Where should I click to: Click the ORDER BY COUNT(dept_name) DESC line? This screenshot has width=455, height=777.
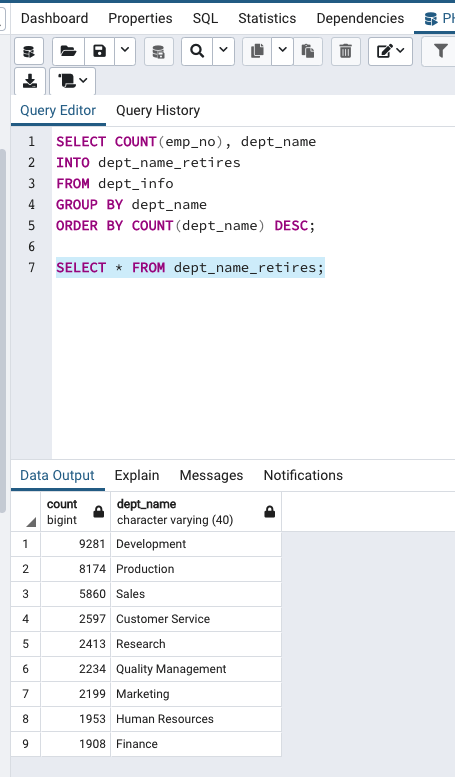click(x=185, y=225)
